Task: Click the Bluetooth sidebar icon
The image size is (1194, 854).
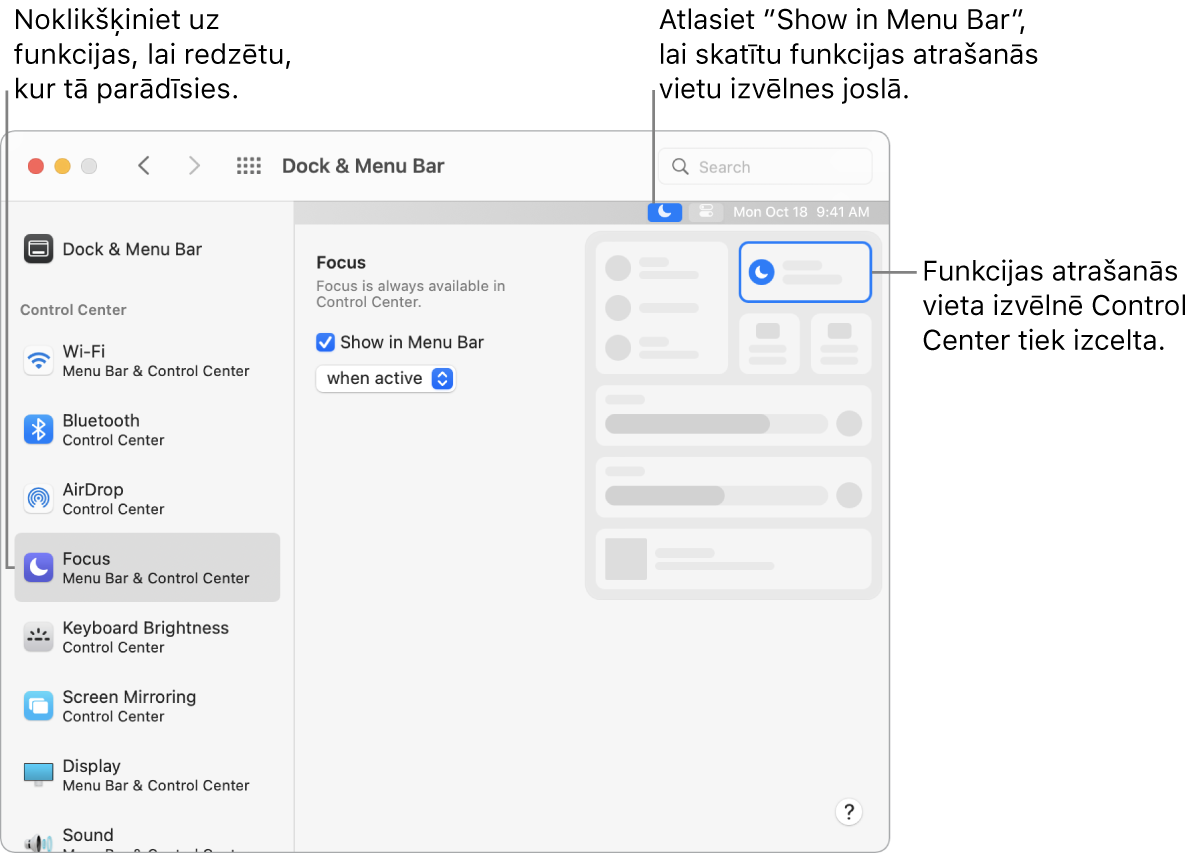Action: 38,430
